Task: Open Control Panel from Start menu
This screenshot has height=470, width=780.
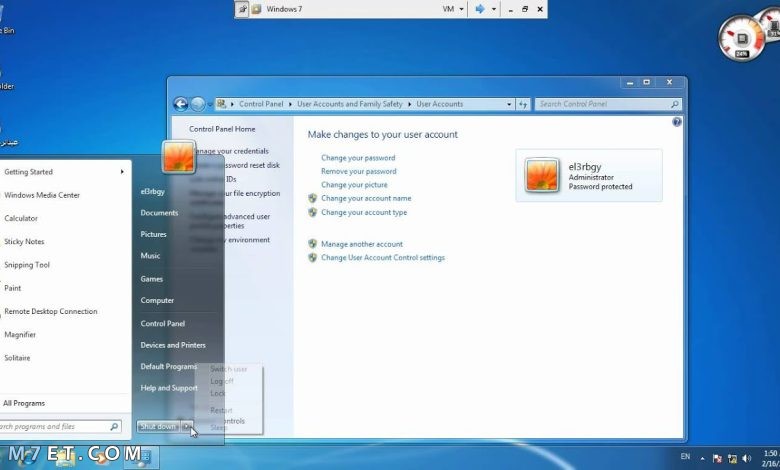Action: coord(163,323)
